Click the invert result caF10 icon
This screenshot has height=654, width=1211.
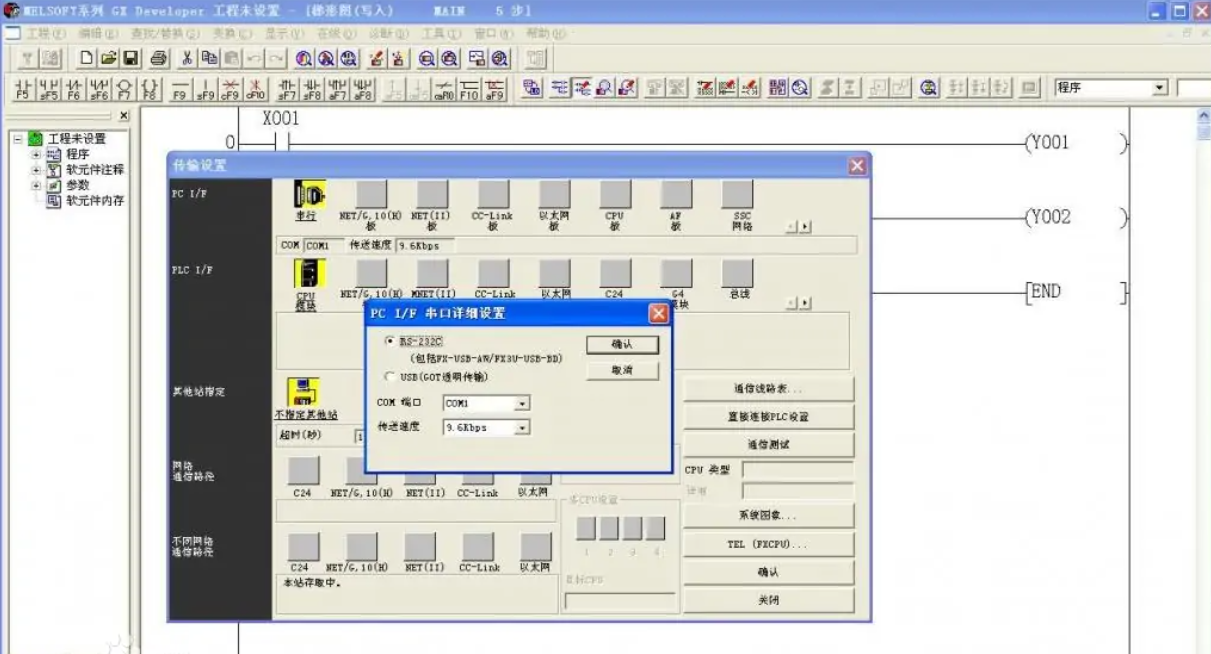(443, 89)
